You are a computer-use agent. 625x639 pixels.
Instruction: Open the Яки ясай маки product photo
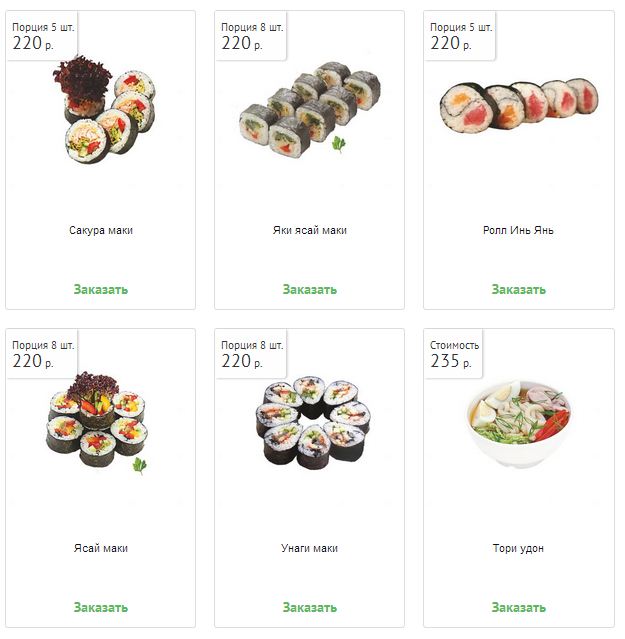tap(310, 110)
